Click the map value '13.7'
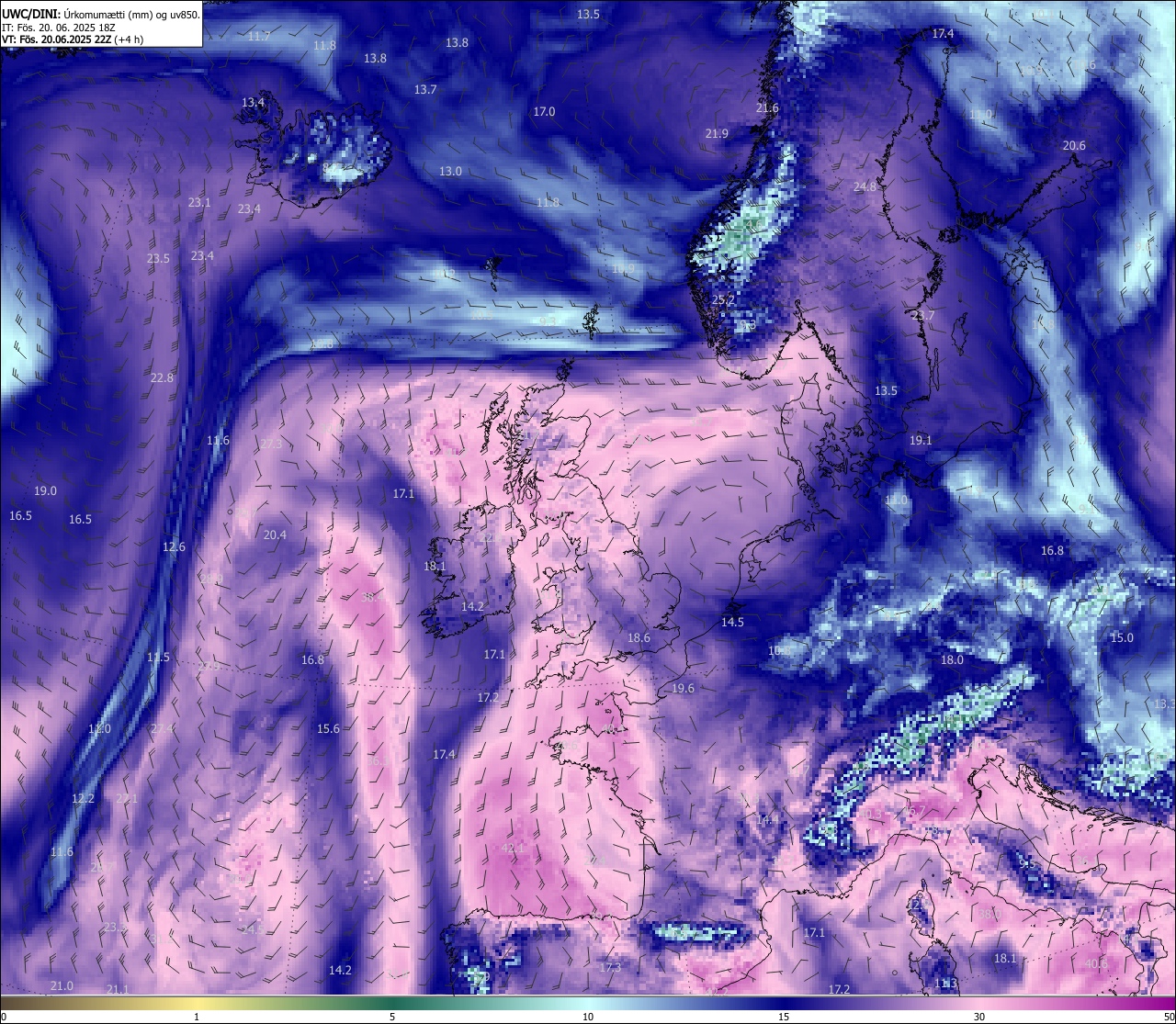The height and width of the screenshot is (1024, 1176). coord(425,90)
